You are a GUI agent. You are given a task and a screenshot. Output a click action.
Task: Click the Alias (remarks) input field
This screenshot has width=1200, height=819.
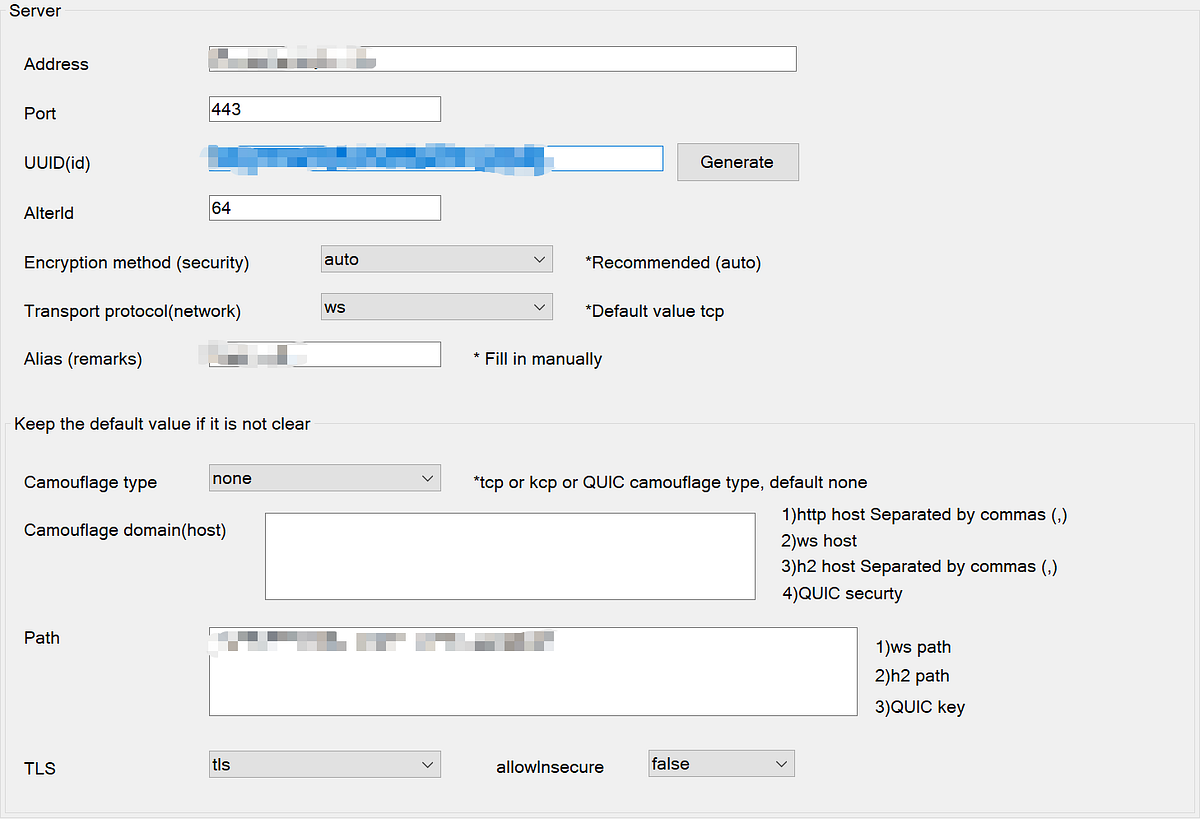coord(325,354)
